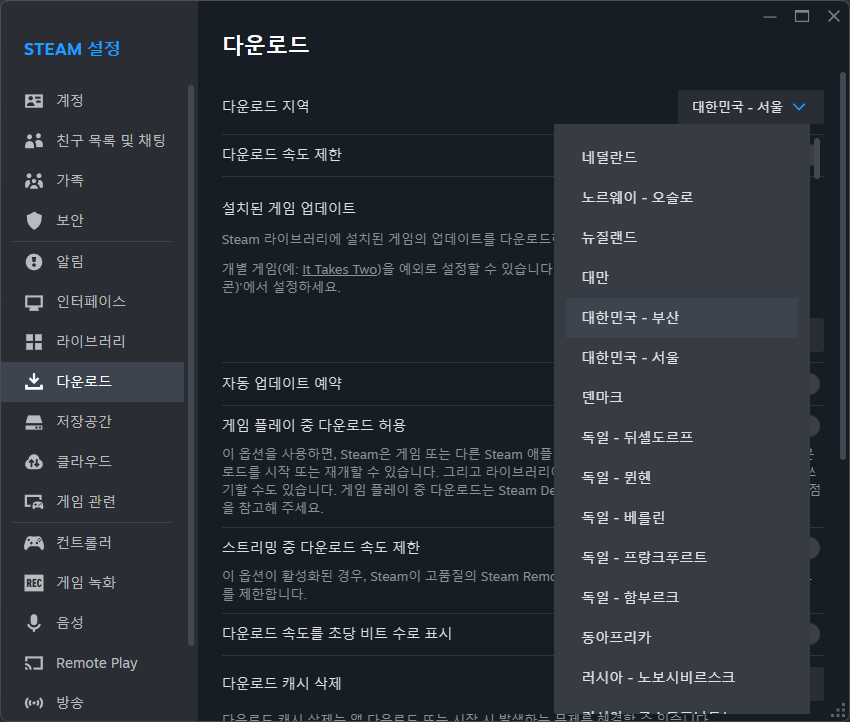
Task: Click the 클라우드 cloud sync icon
Action: 34,462
